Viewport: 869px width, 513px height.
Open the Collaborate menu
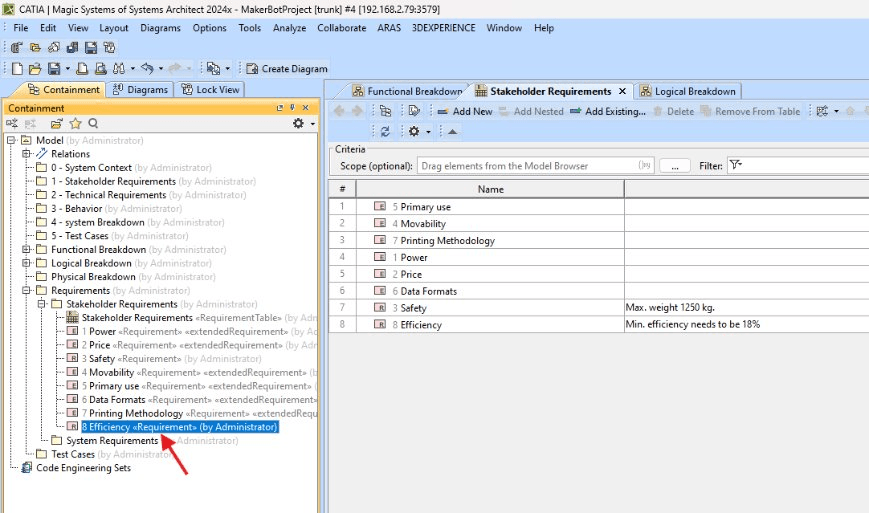[x=341, y=28]
